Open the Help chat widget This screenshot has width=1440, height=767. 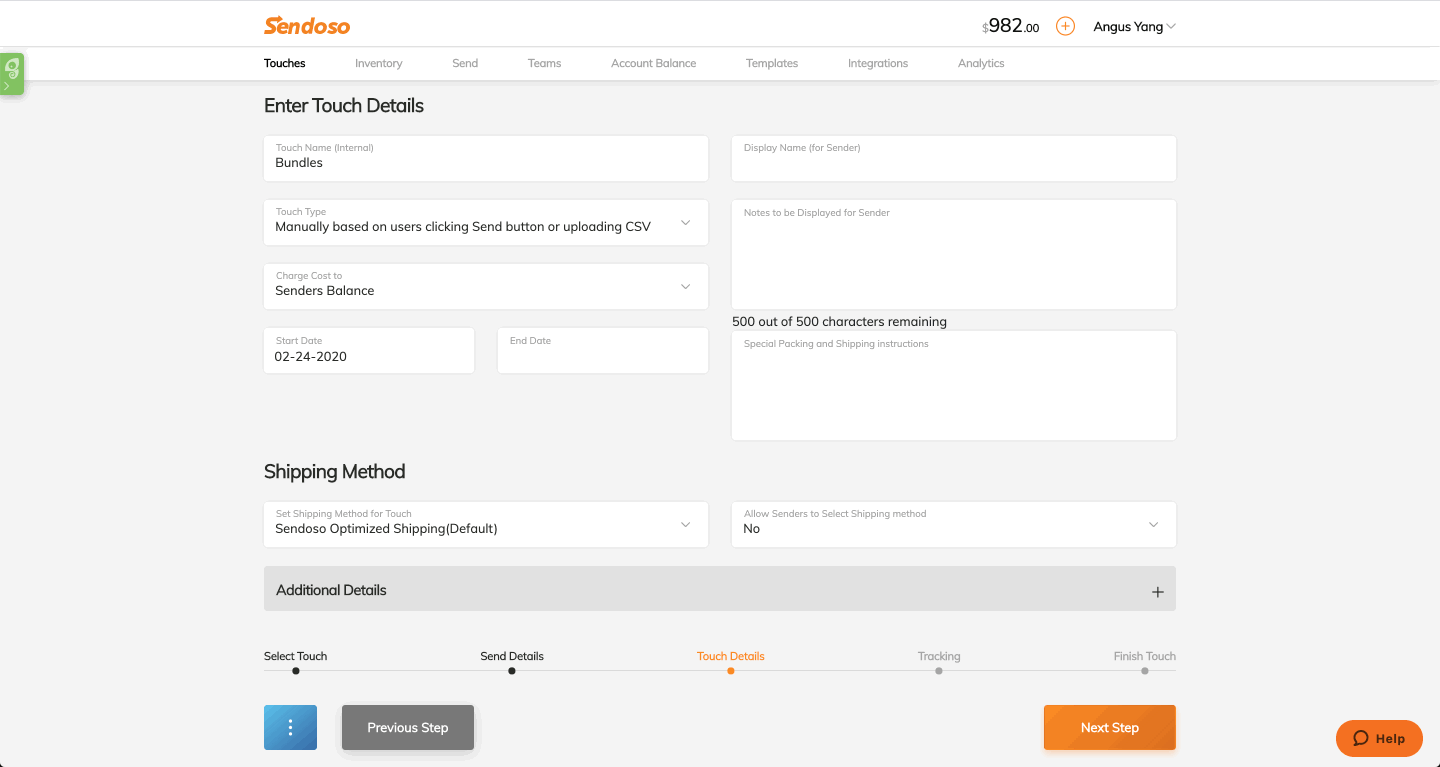[x=1379, y=738]
